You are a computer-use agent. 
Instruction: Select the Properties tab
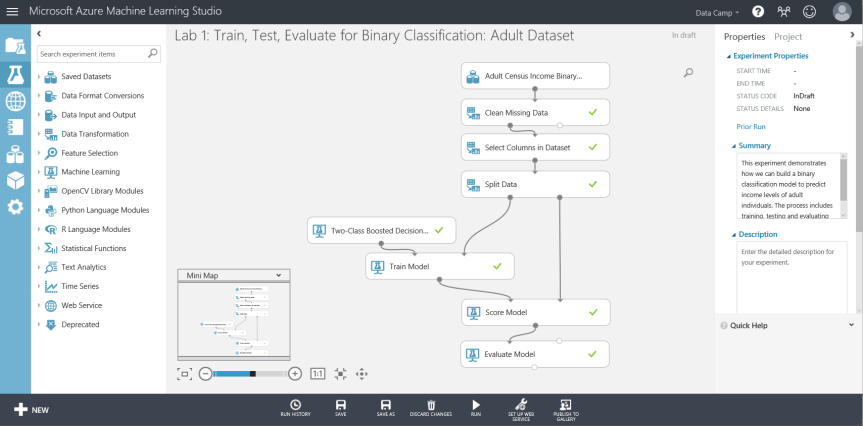[x=744, y=37]
